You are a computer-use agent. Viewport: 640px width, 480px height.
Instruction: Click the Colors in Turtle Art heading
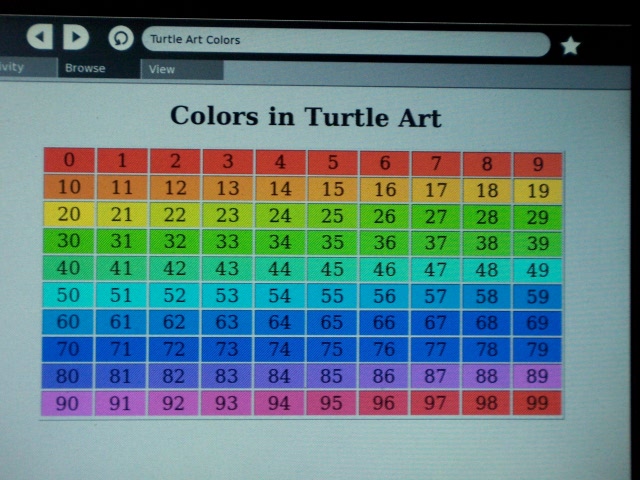click(305, 116)
